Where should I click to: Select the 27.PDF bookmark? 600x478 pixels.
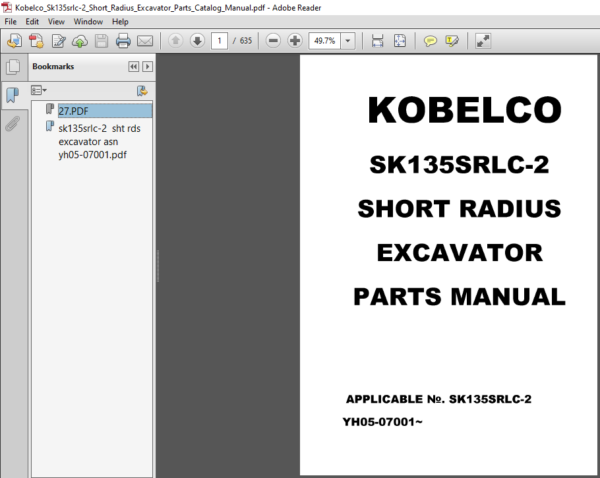(105, 111)
